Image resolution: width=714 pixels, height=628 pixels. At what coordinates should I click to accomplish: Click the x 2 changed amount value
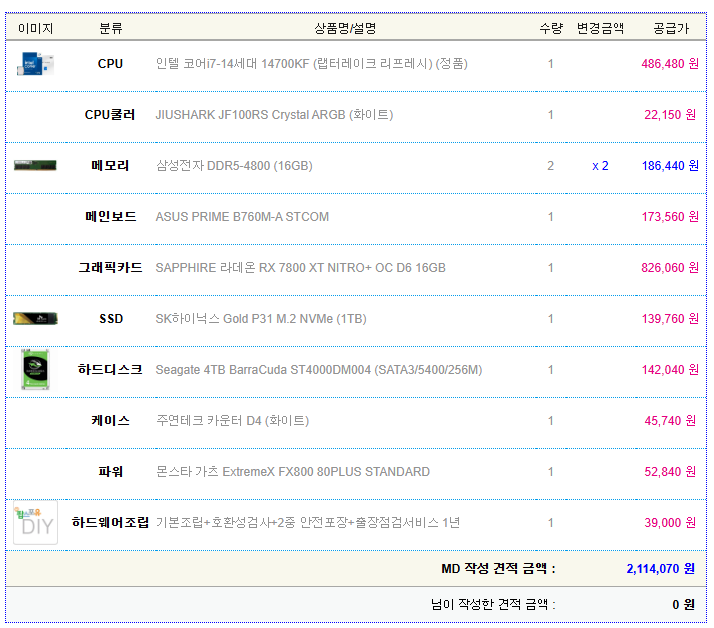[x=600, y=166]
